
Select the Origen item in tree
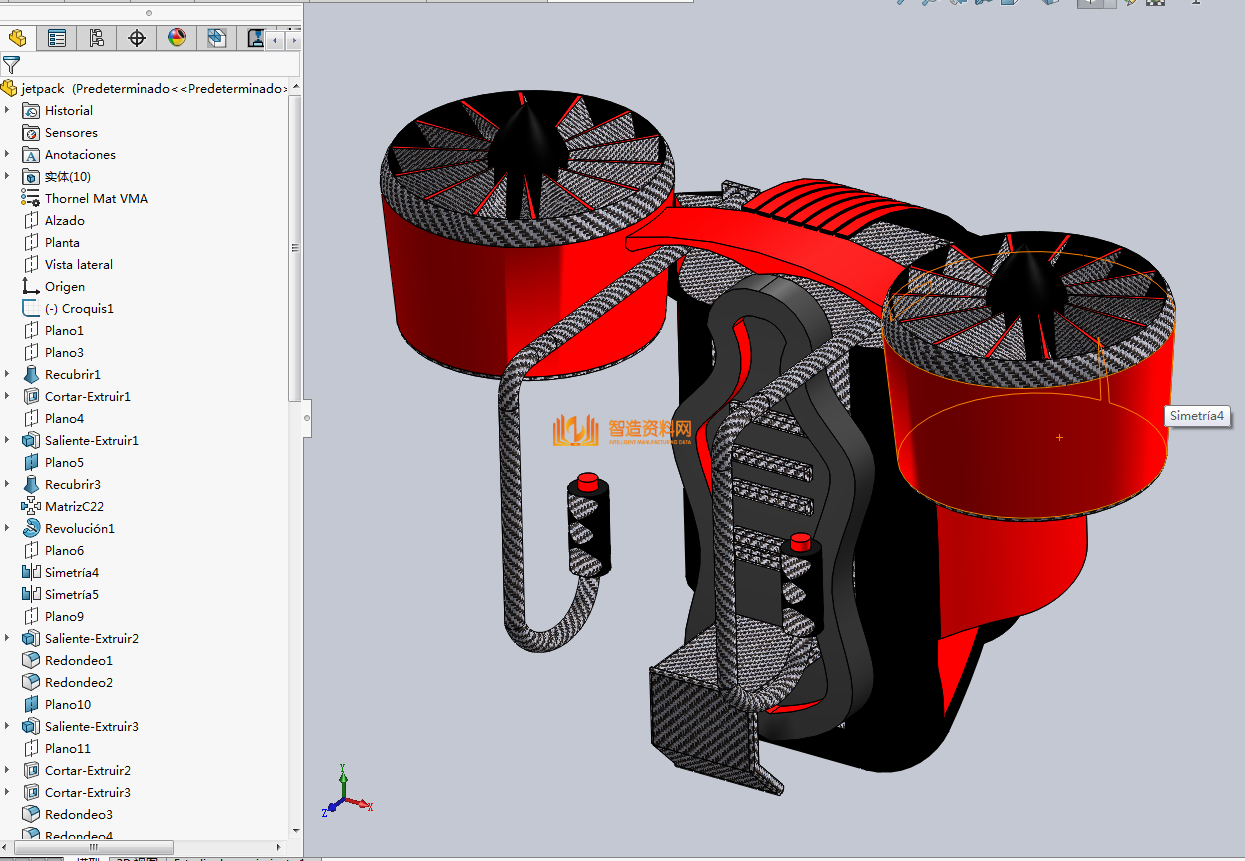click(x=64, y=287)
